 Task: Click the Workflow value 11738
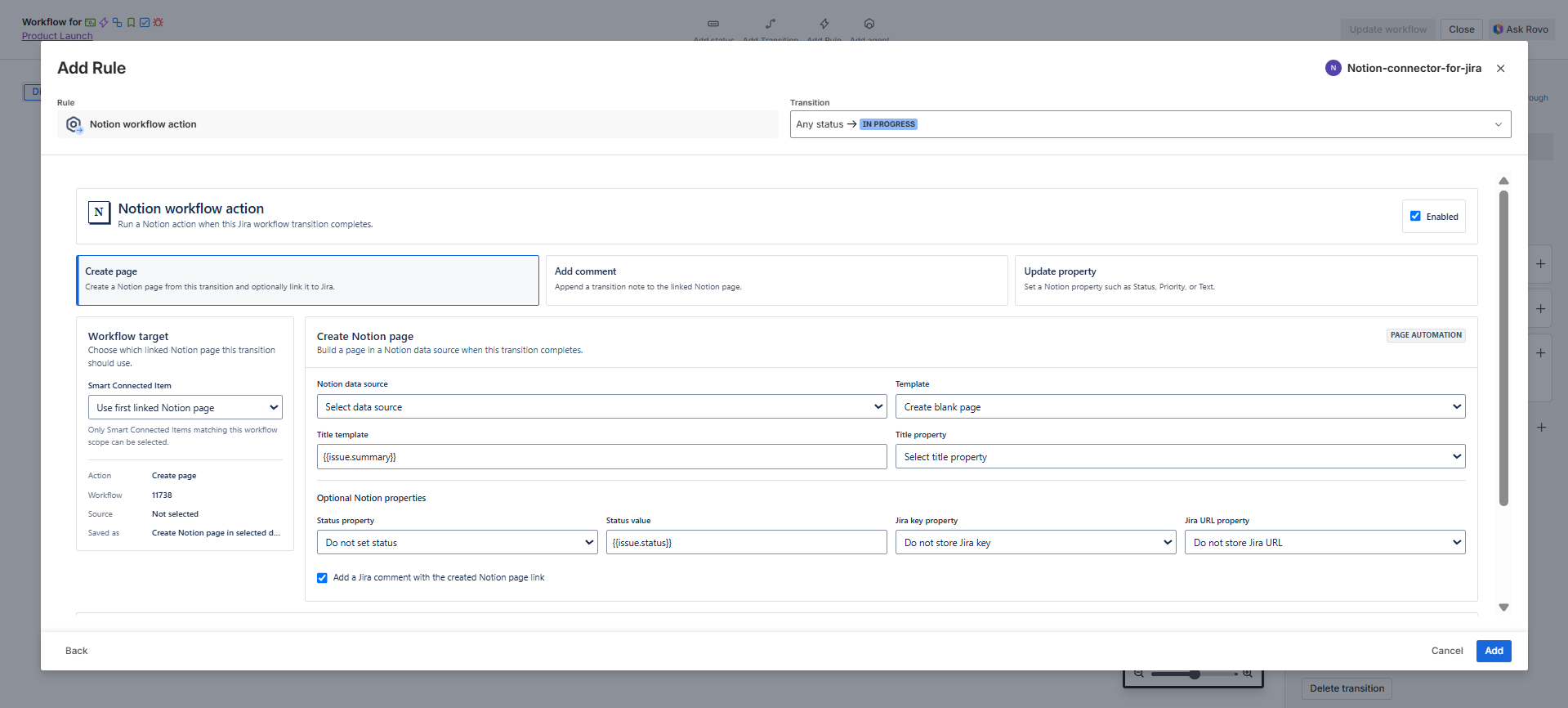tap(162, 495)
